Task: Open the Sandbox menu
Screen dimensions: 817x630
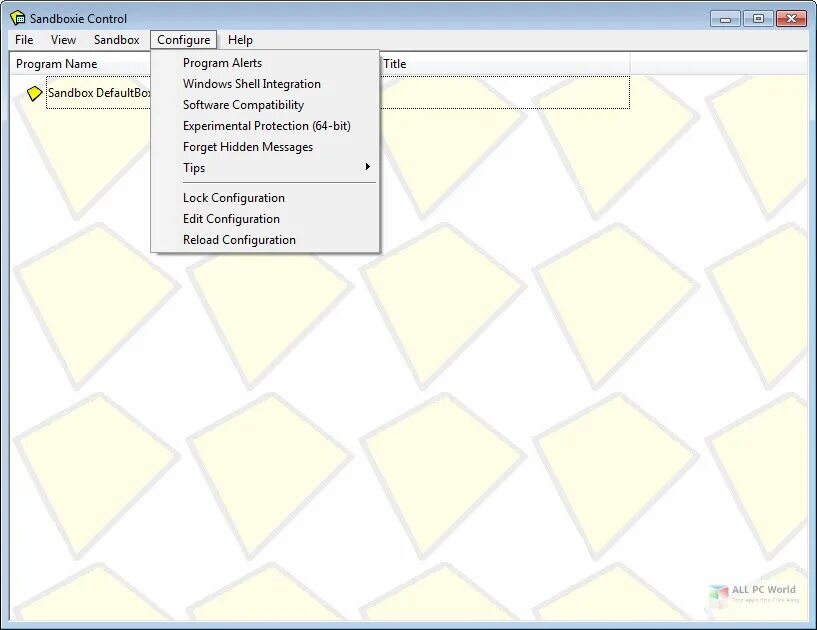Action: click(117, 40)
